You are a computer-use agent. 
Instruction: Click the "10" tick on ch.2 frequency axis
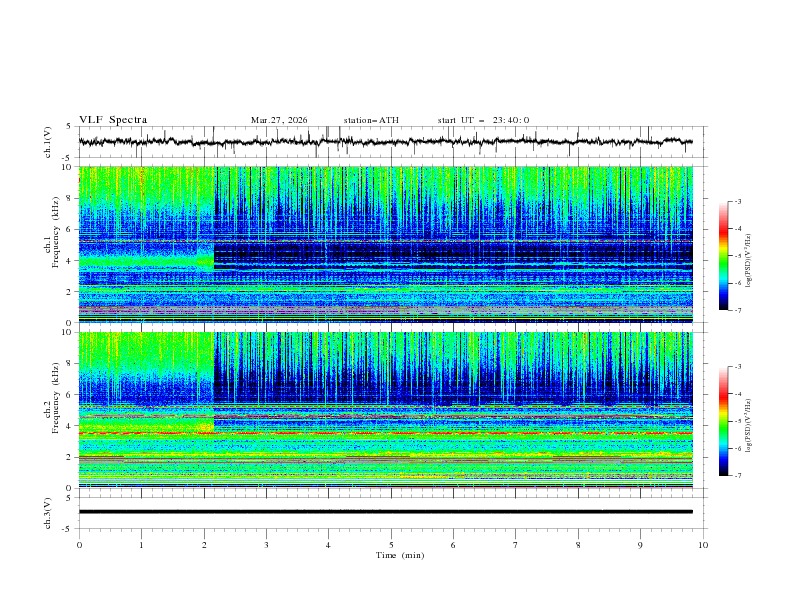tap(67, 332)
